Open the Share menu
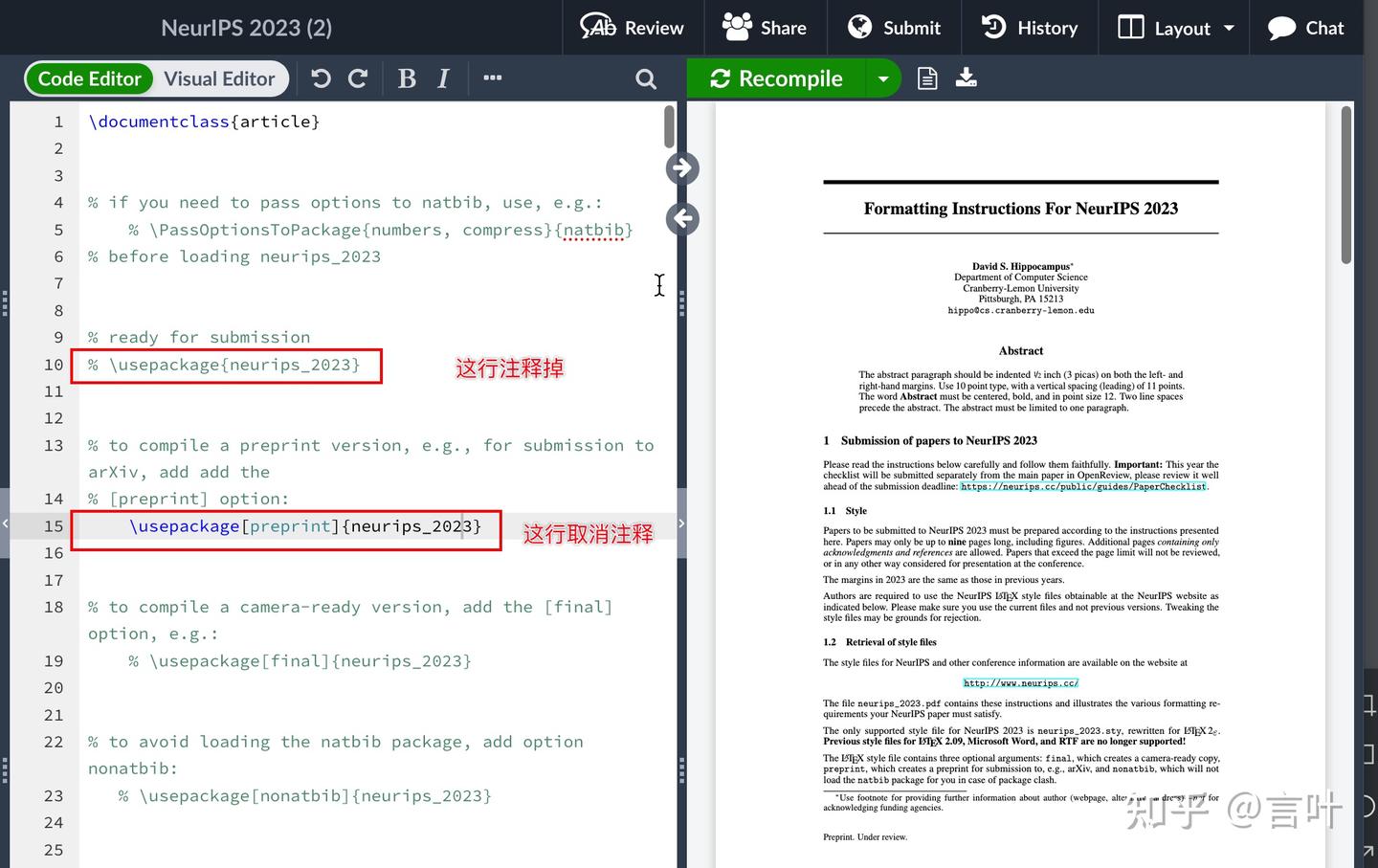 pyautogui.click(x=765, y=28)
